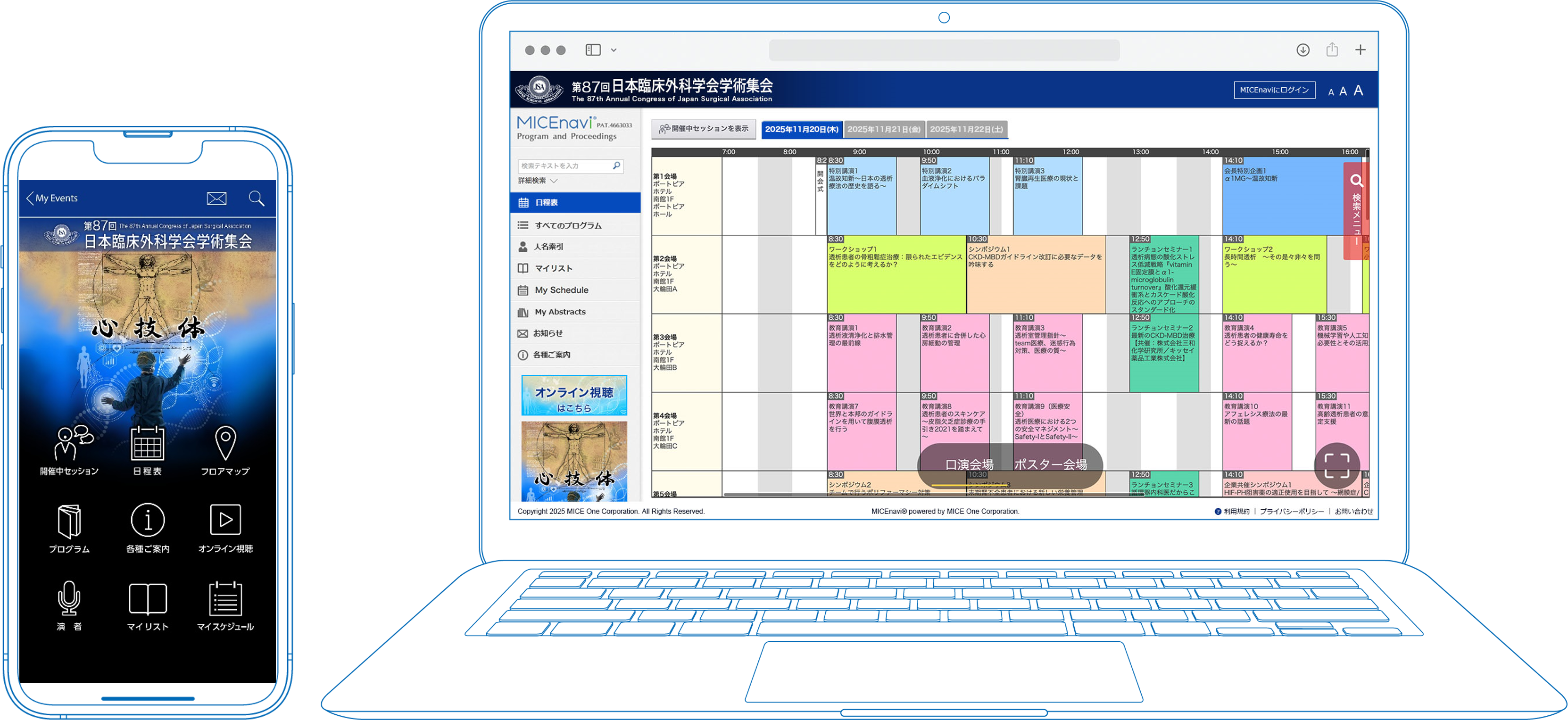The height and width of the screenshot is (720, 1568).
Task: Tap the フロアマップ icon on the phone app
Action: point(225,451)
